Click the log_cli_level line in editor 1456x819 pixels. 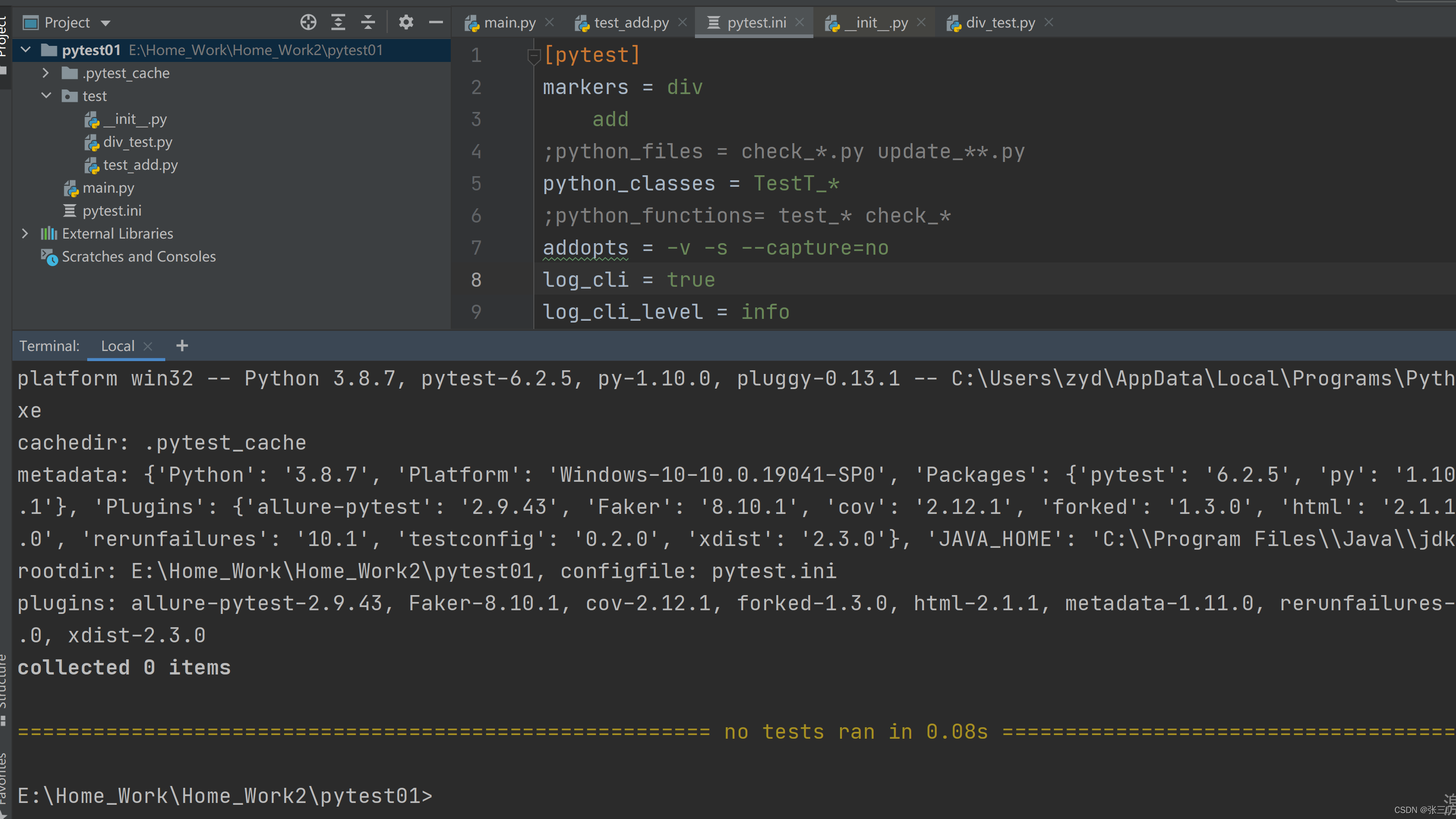[x=666, y=312]
